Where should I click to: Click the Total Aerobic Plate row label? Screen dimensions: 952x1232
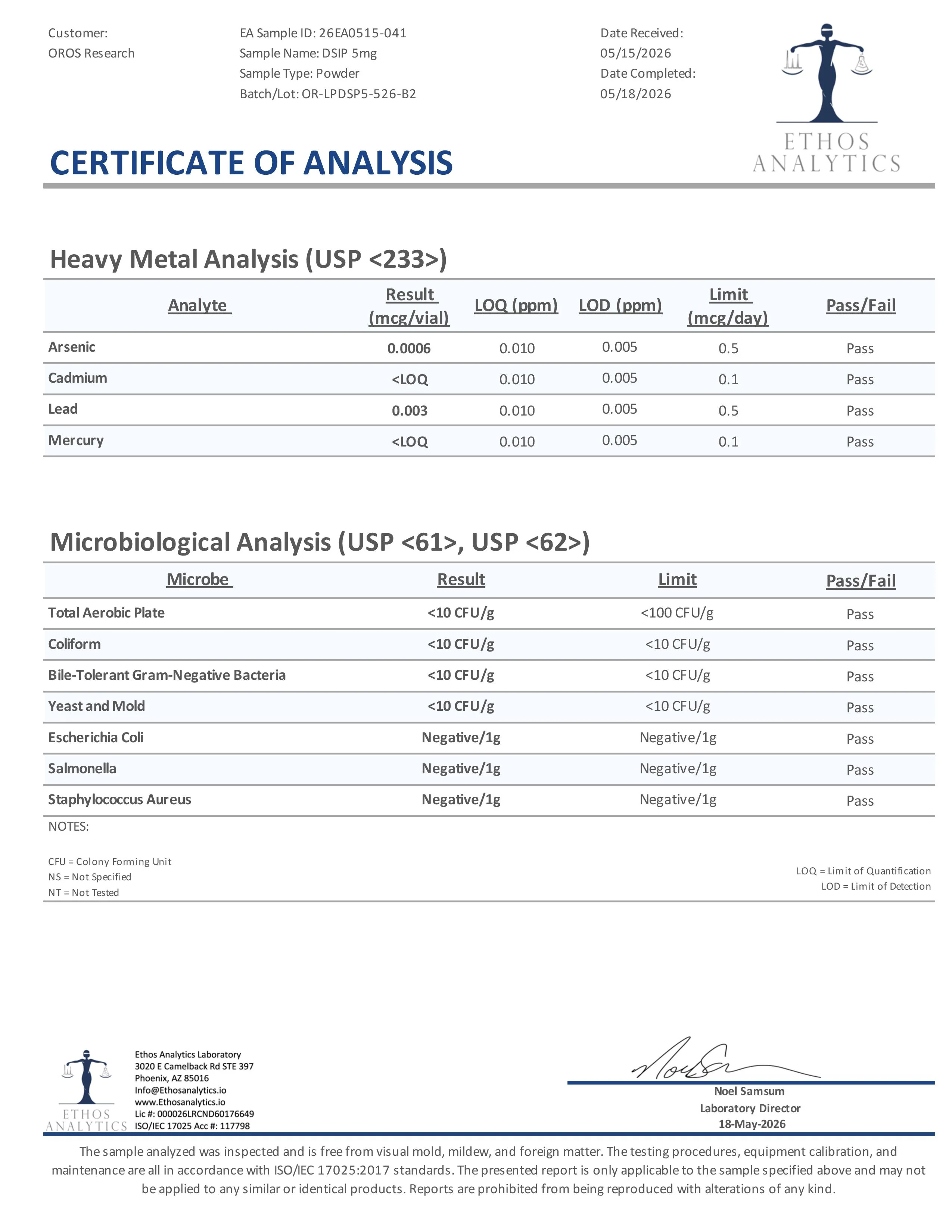[x=106, y=613]
